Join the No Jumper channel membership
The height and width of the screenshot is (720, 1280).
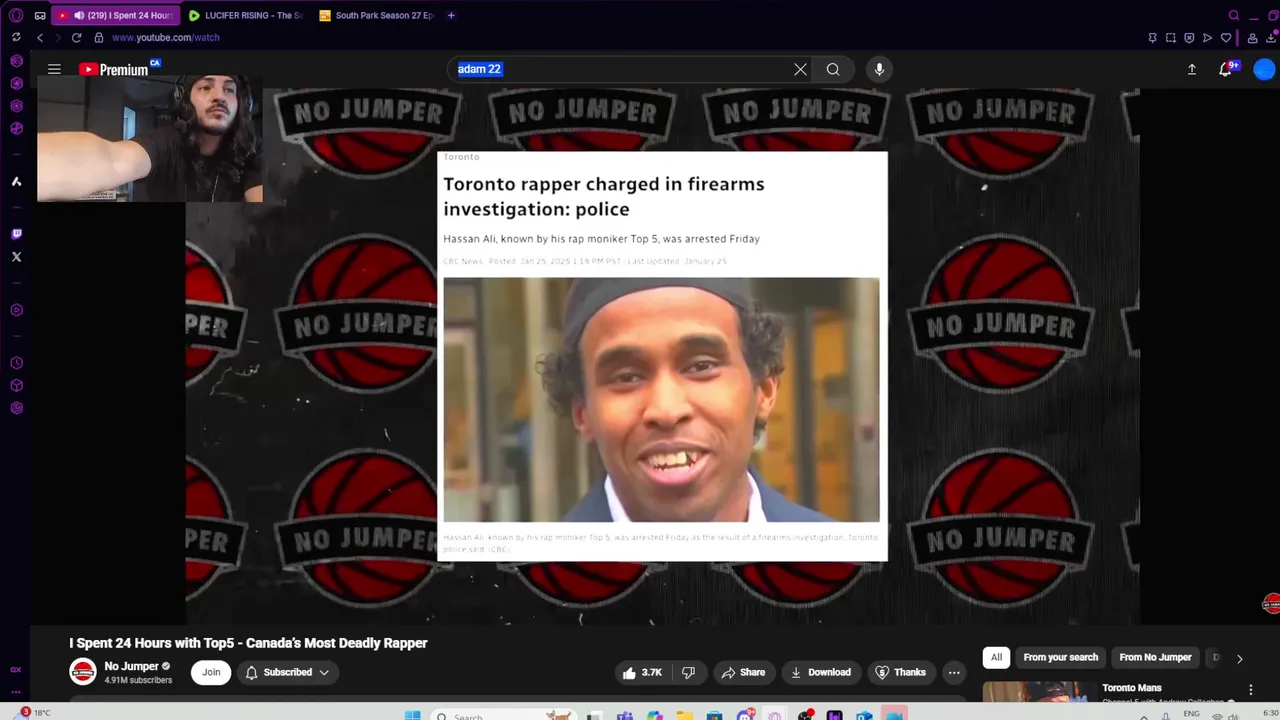click(x=211, y=672)
